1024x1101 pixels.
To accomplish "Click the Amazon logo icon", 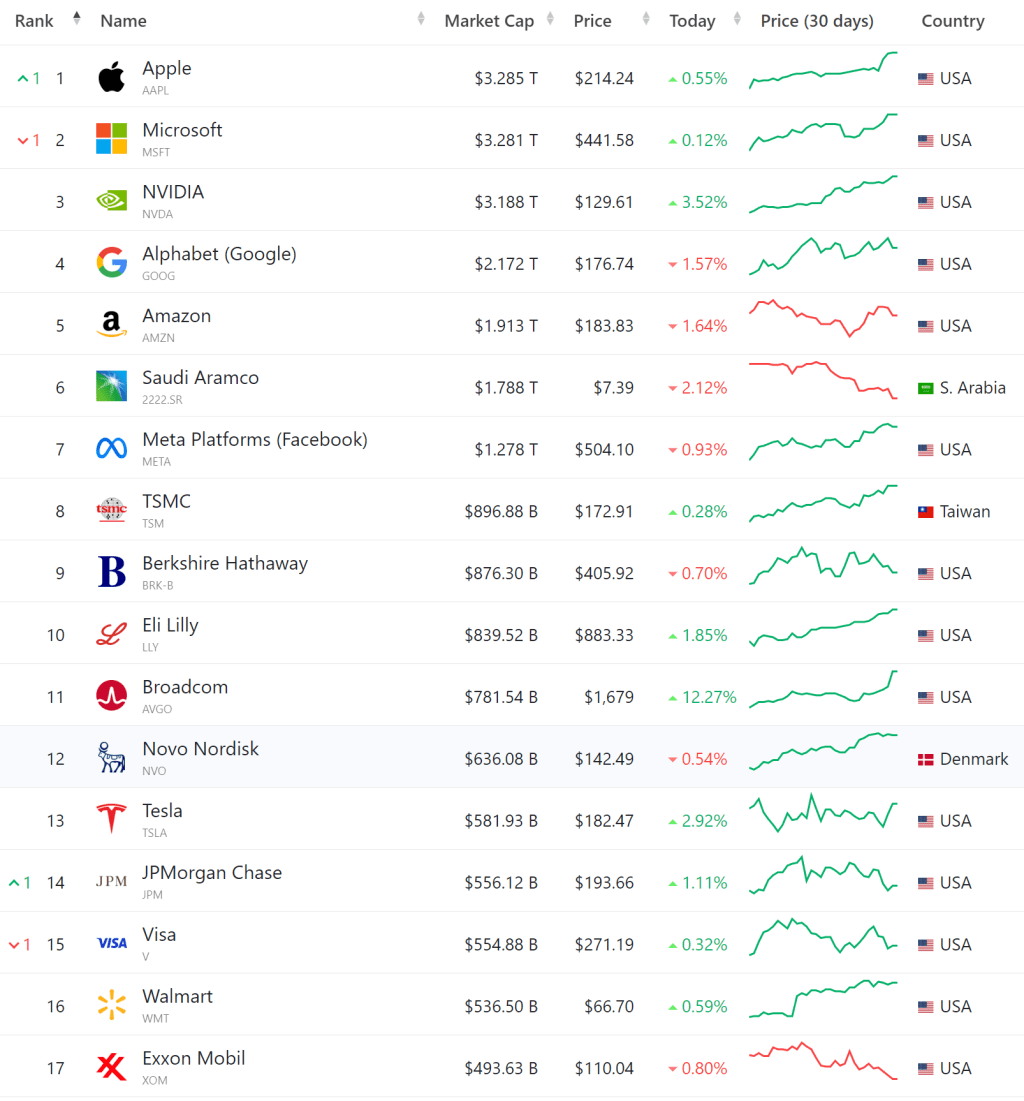I will (x=111, y=325).
